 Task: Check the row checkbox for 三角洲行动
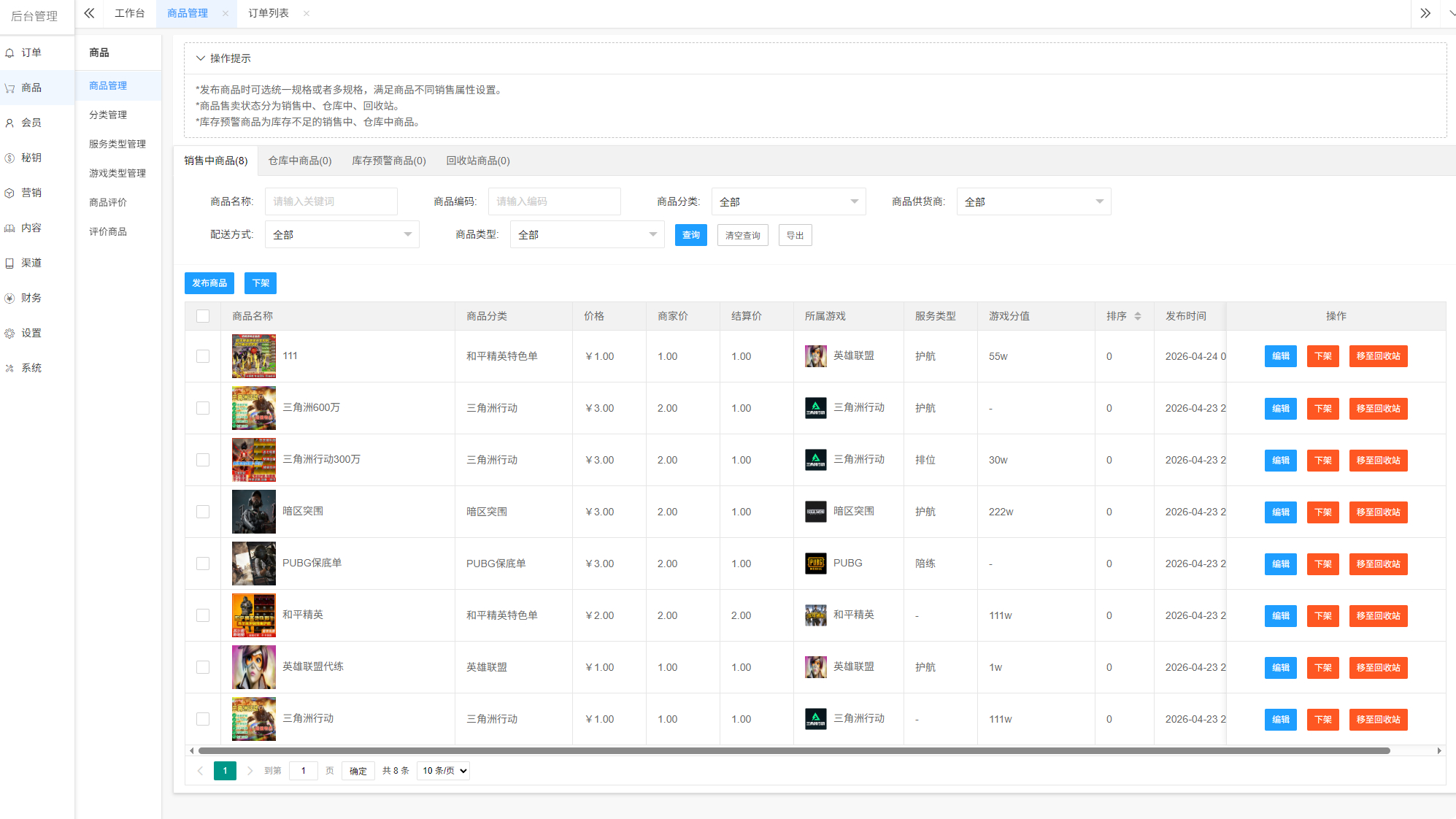(203, 719)
